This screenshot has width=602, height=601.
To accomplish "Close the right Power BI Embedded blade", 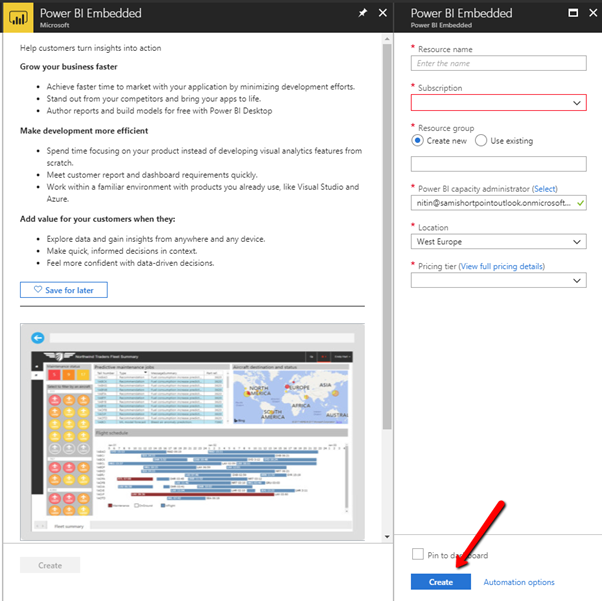I will [593, 13].
